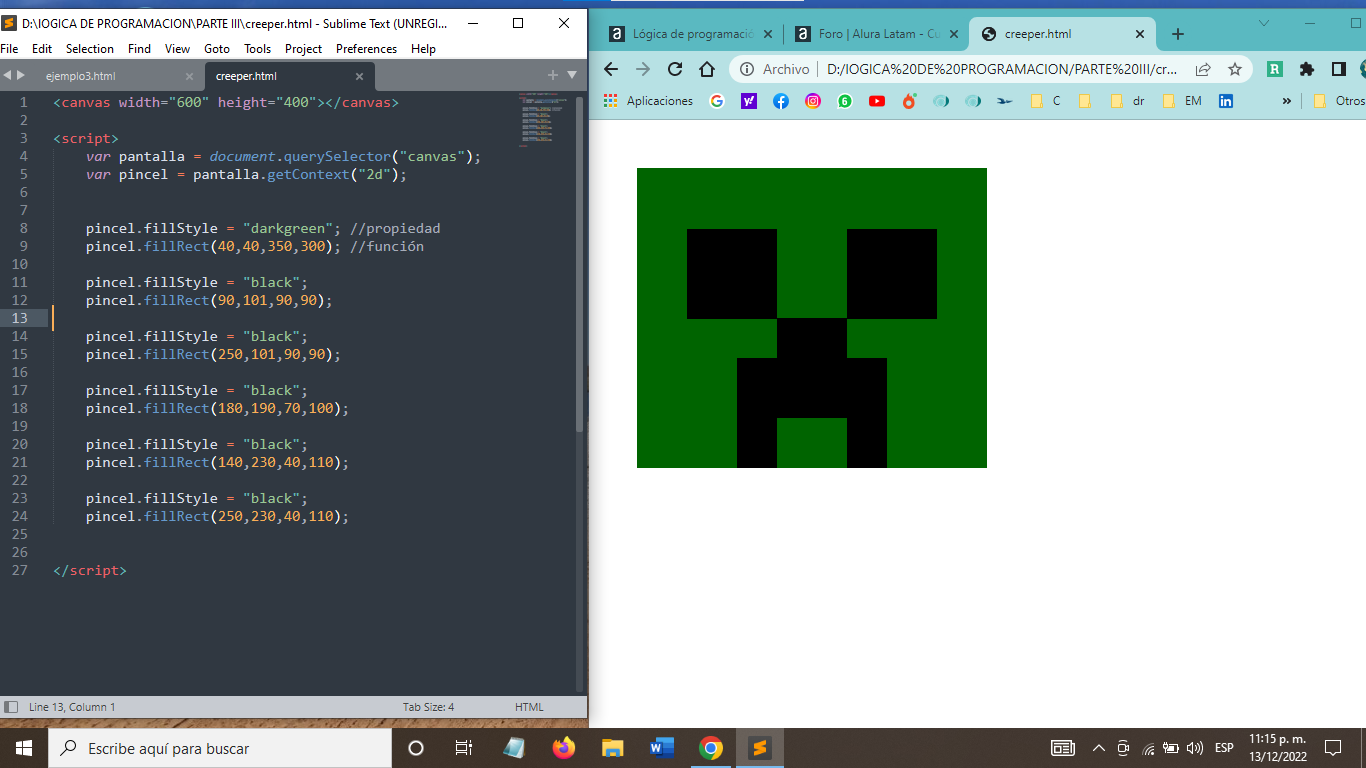Viewport: 1366px width, 768px height.
Task: Open Yahoo bookmark
Action: [749, 101]
